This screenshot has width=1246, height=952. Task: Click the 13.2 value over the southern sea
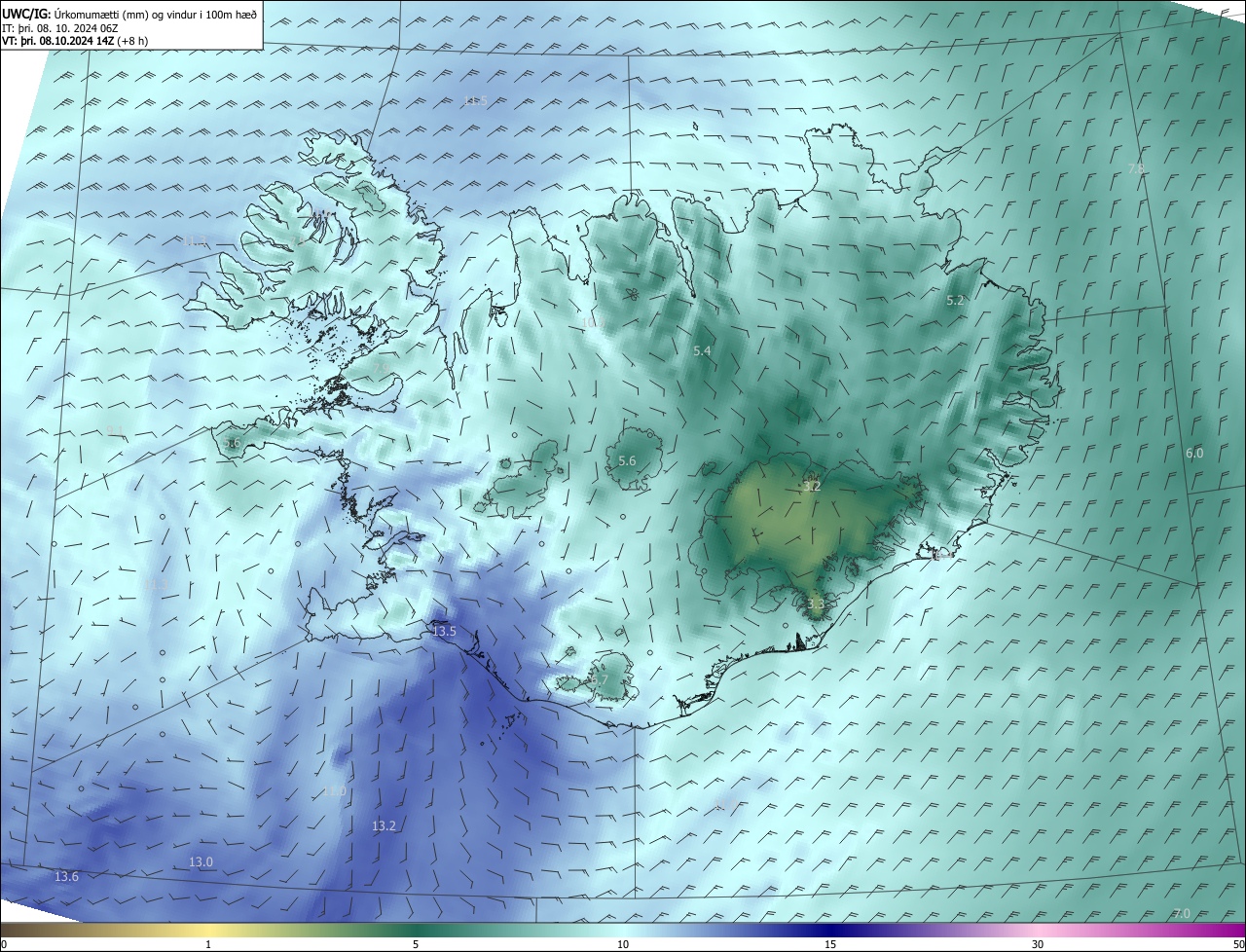point(384,826)
